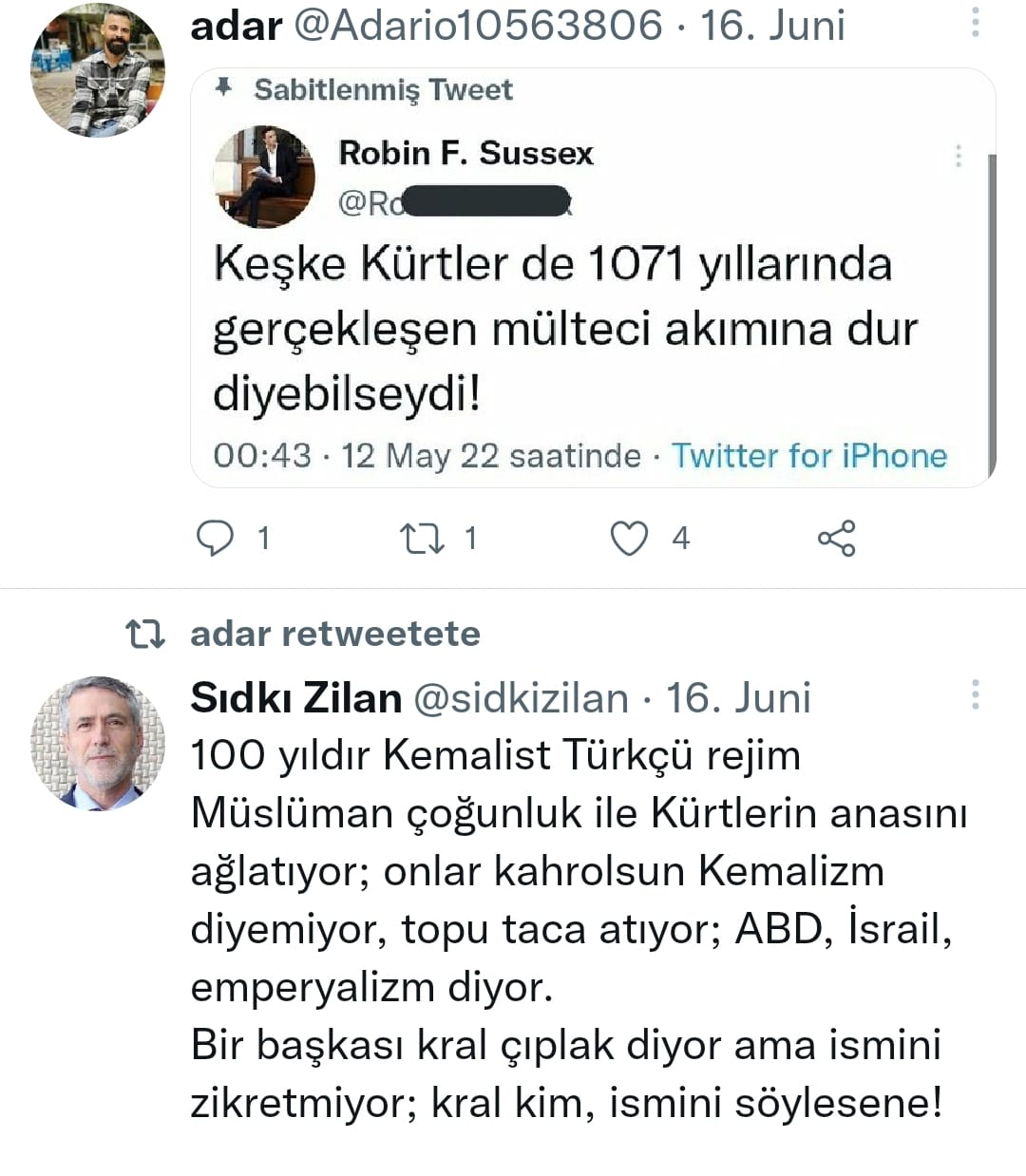The height and width of the screenshot is (1176, 1026).
Task: Click the reply speech bubble icon
Action: pyautogui.click(x=215, y=539)
